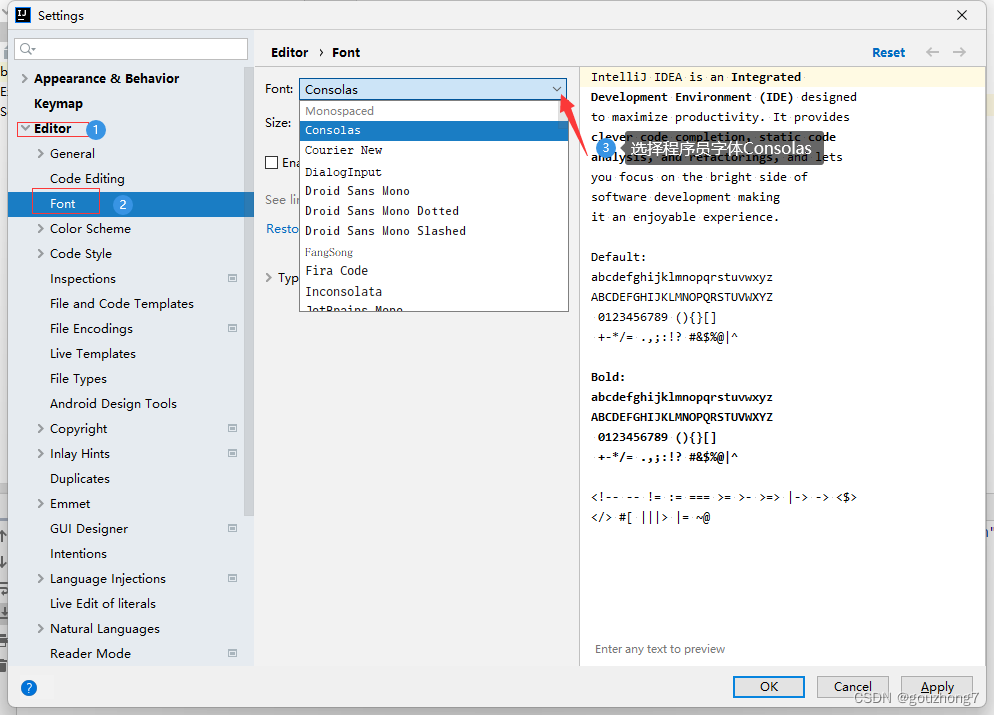This screenshot has width=994, height=715.
Task: Open File Types settings
Action: click(78, 379)
